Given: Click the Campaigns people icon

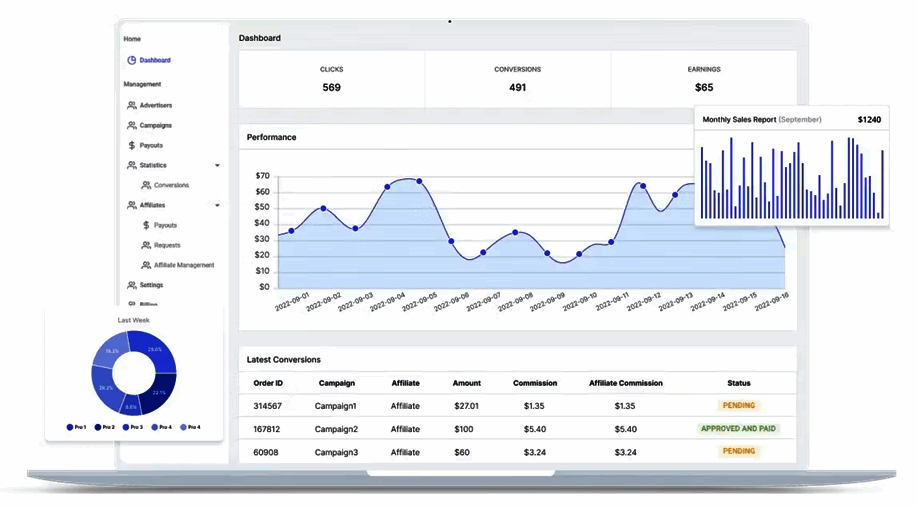Looking at the screenshot, I should (x=131, y=125).
